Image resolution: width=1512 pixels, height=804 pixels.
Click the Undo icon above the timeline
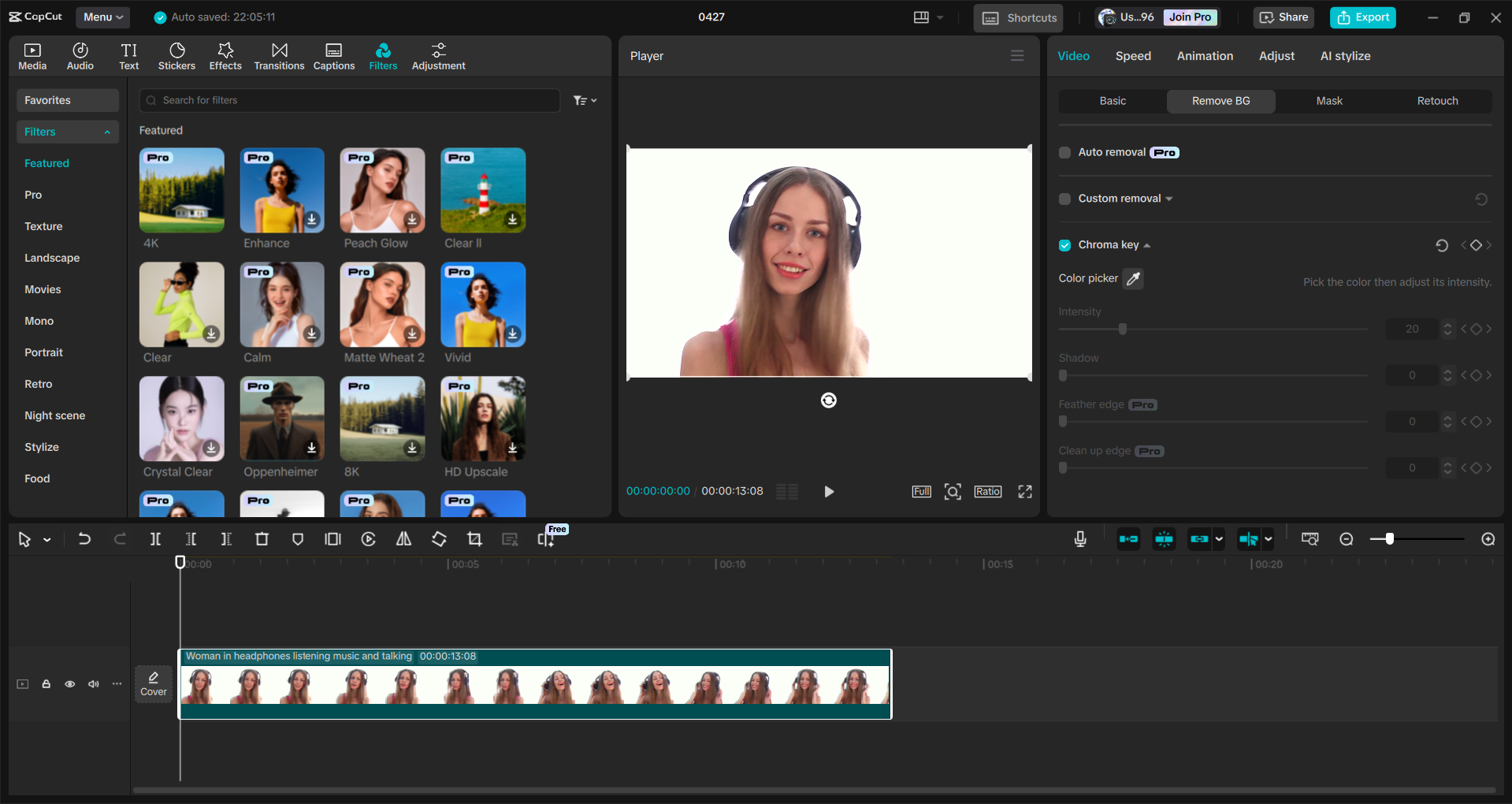84,539
